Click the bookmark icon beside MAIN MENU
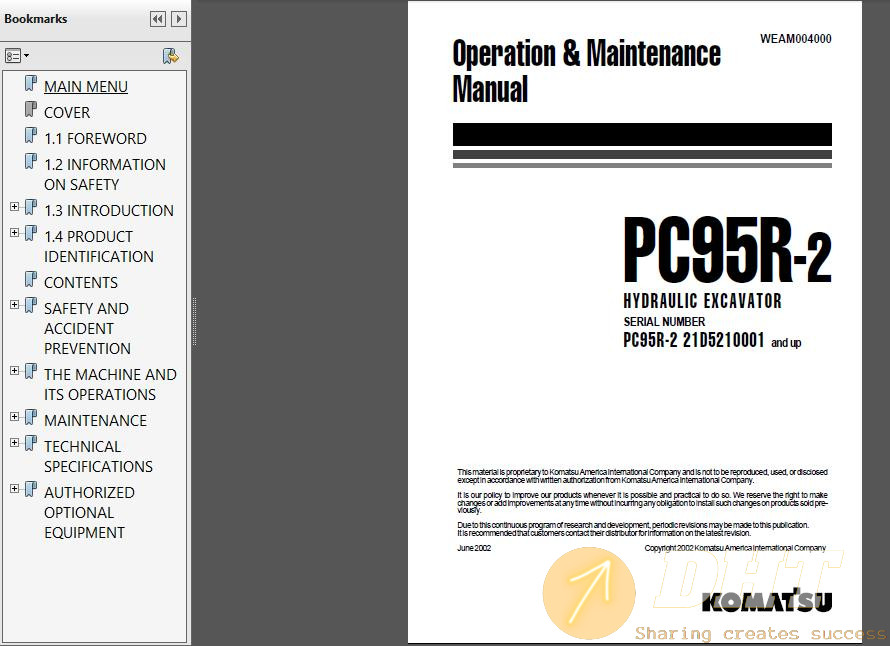Image resolution: width=890 pixels, height=646 pixels. 31,83
